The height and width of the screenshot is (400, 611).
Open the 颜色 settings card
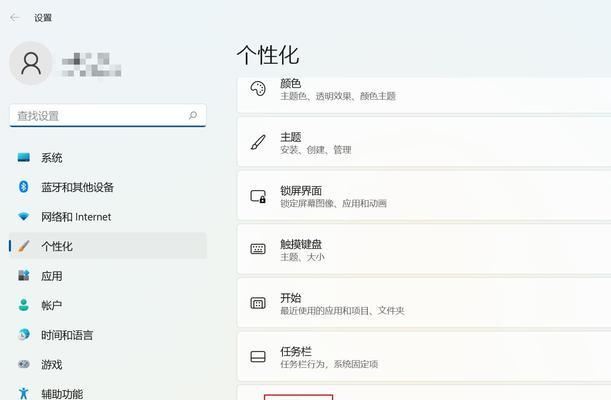pos(424,95)
